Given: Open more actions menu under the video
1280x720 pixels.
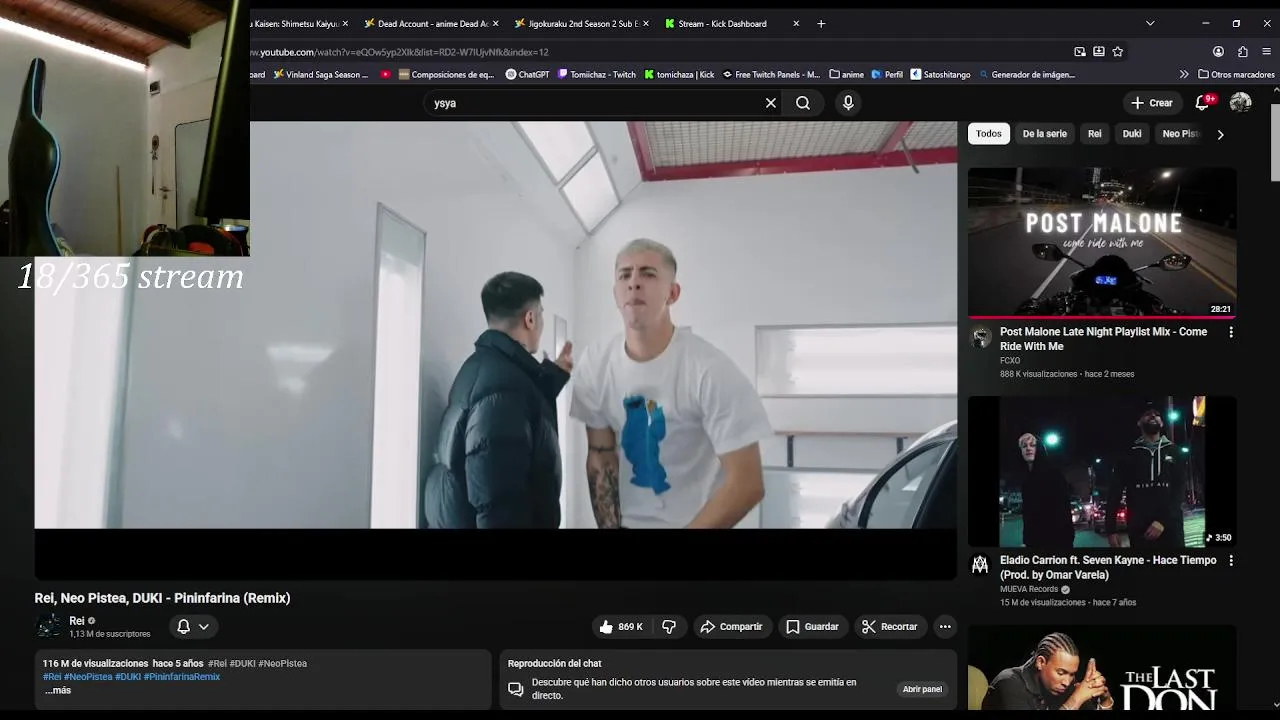Looking at the screenshot, I should pyautogui.click(x=945, y=627).
